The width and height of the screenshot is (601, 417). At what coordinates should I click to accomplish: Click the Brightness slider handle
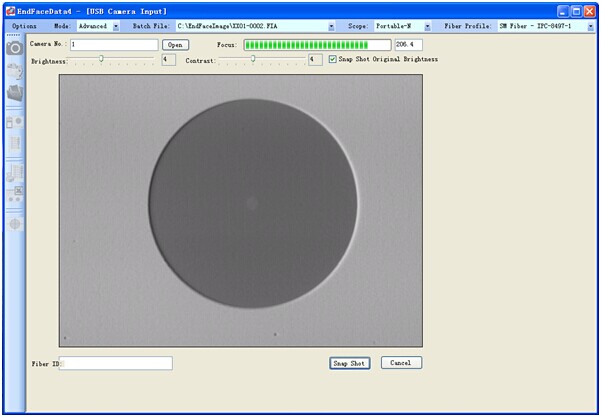click(x=100, y=59)
